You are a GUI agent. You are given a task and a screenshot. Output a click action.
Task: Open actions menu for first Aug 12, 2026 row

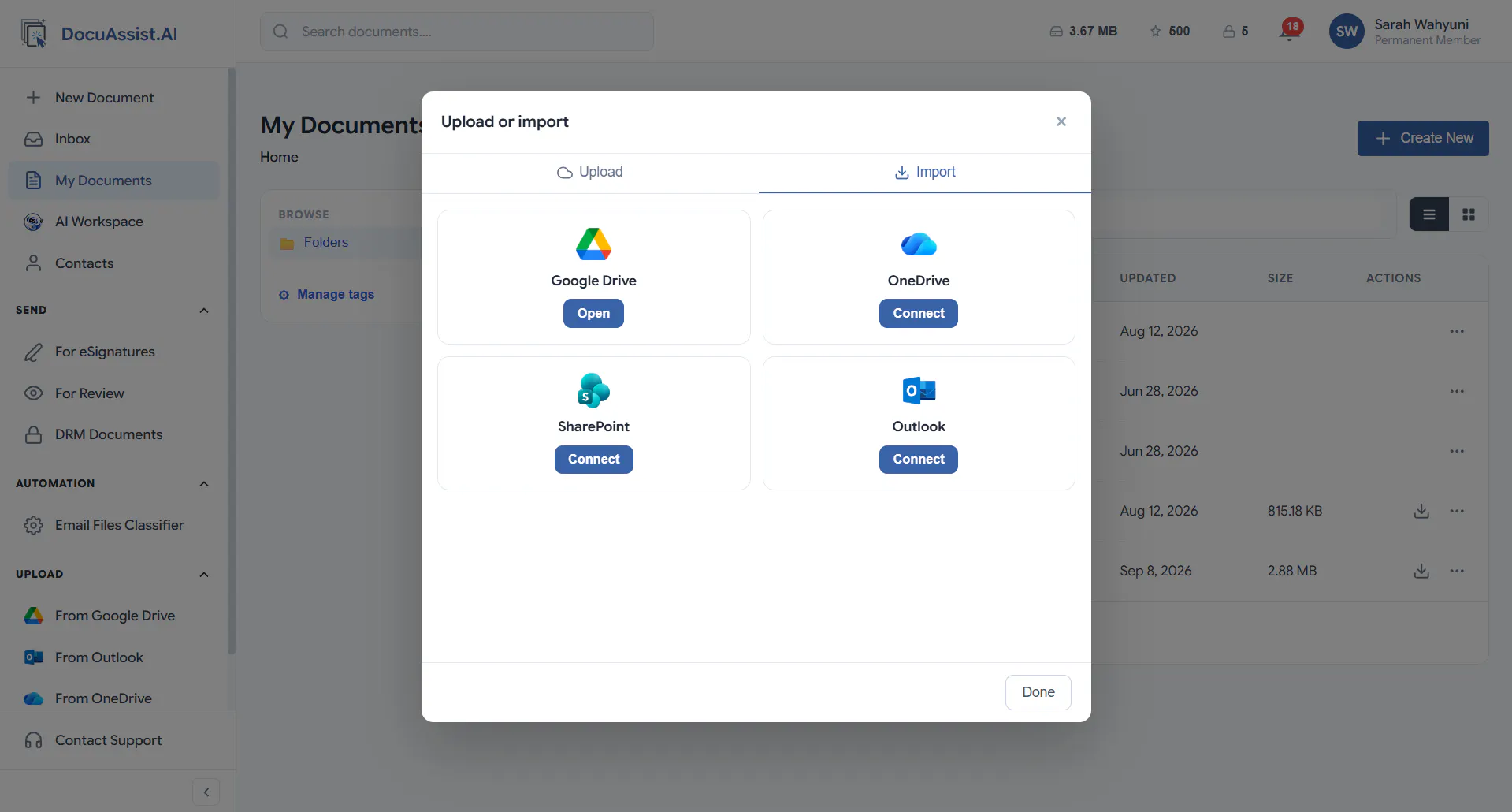(x=1457, y=331)
